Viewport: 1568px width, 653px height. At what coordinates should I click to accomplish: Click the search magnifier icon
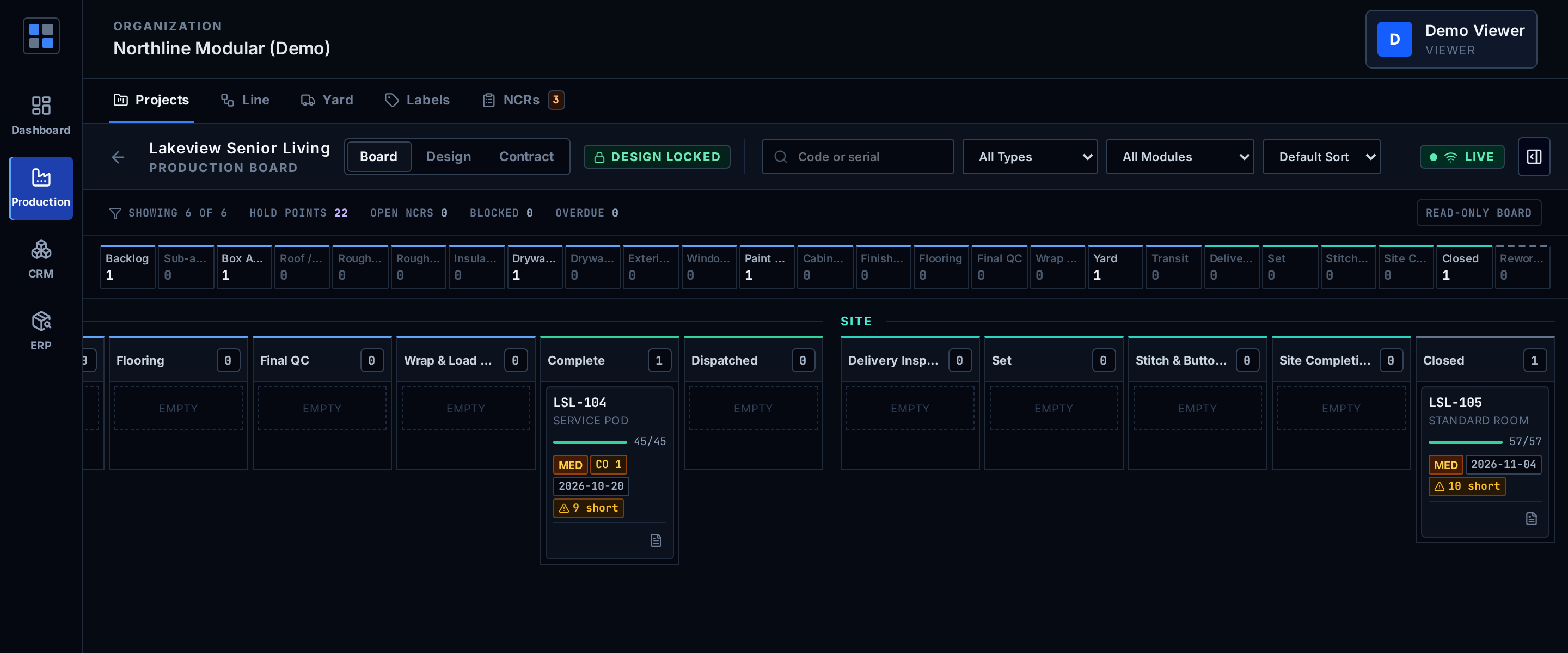(x=780, y=157)
